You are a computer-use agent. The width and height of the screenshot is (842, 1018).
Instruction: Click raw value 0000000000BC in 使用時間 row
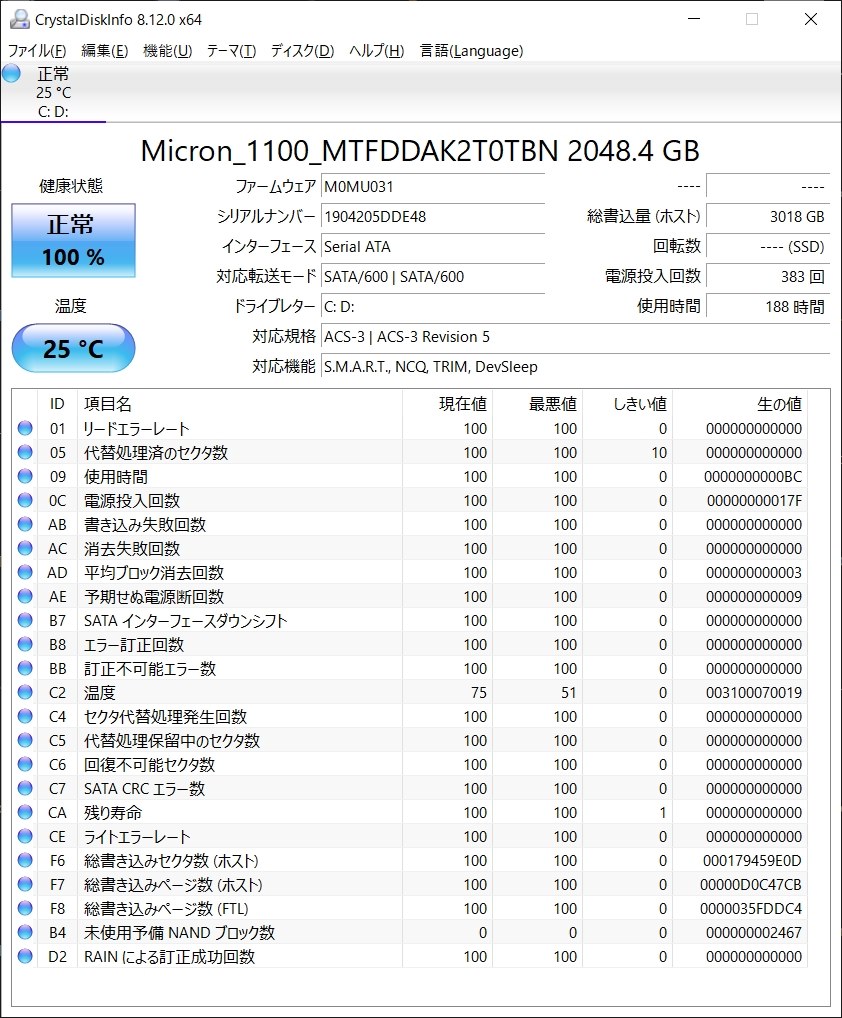pos(753,477)
